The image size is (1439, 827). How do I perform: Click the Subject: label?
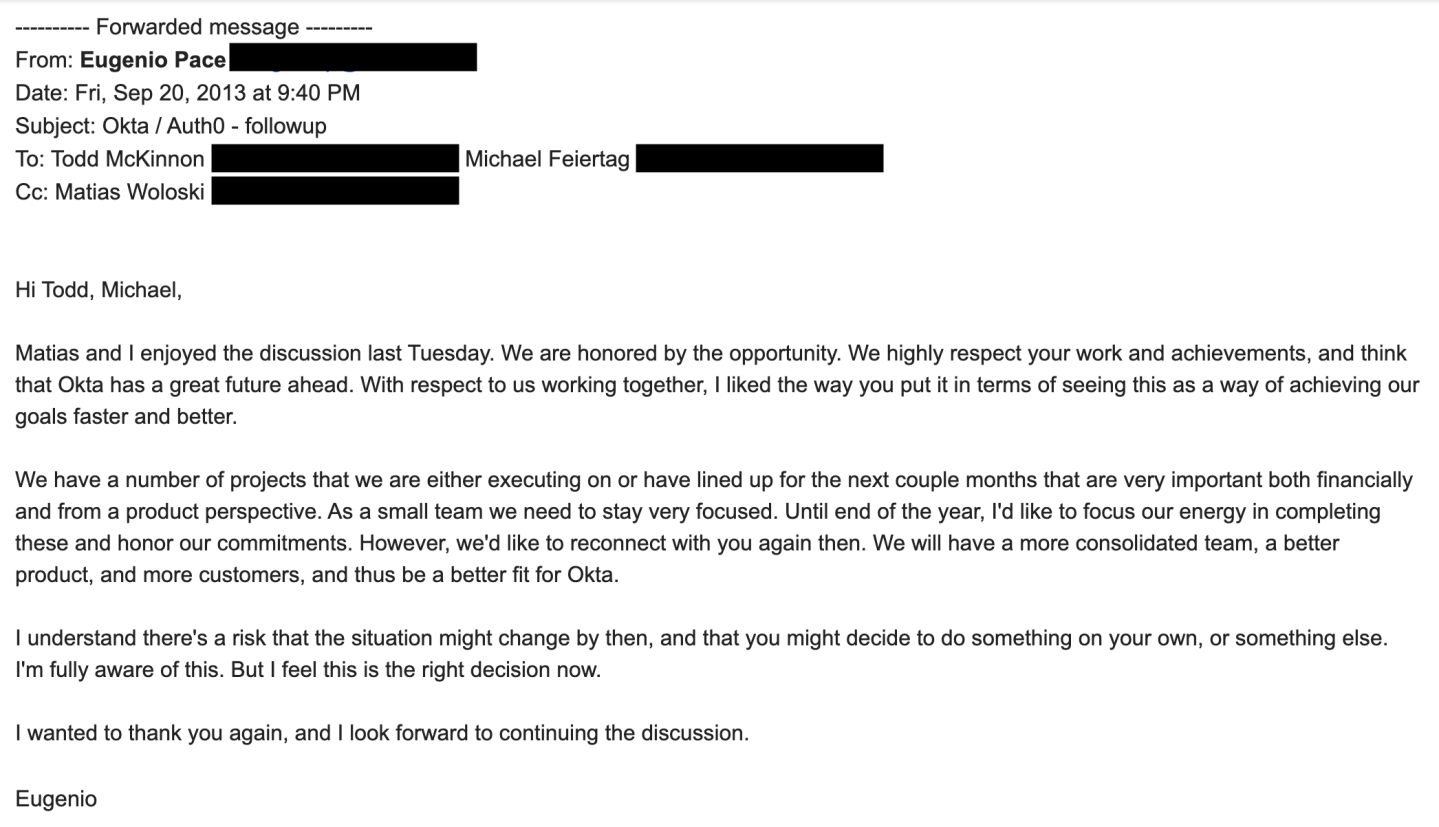[55, 126]
